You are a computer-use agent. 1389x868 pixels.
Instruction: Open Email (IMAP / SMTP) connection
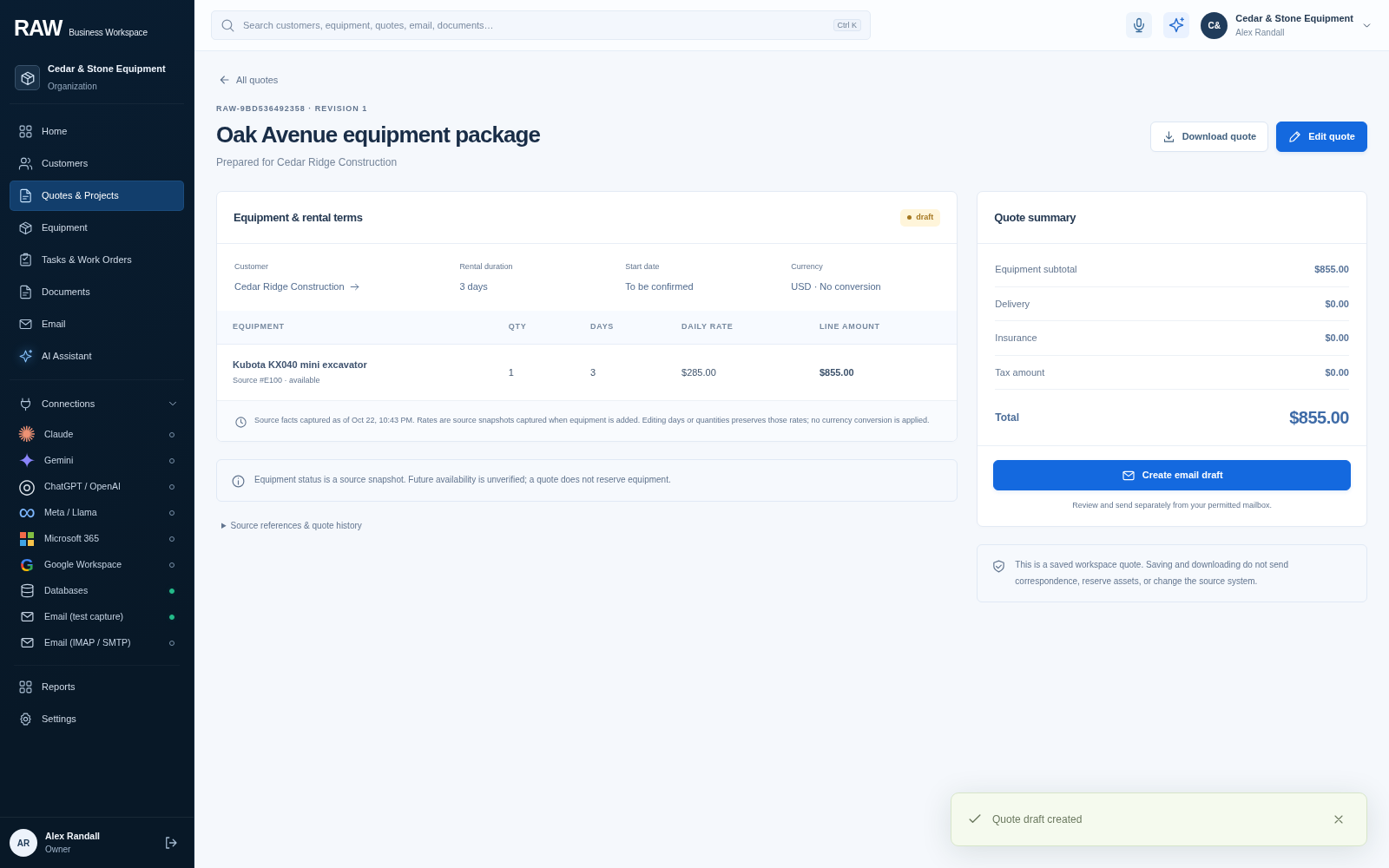(97, 642)
